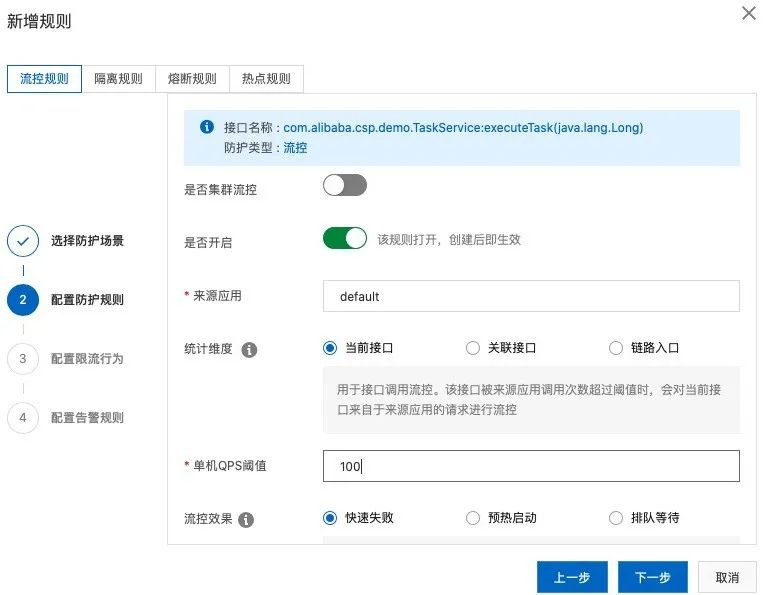This screenshot has height=595, width=770.
Task: Turn off the 是否开启 switch
Action: click(345, 238)
